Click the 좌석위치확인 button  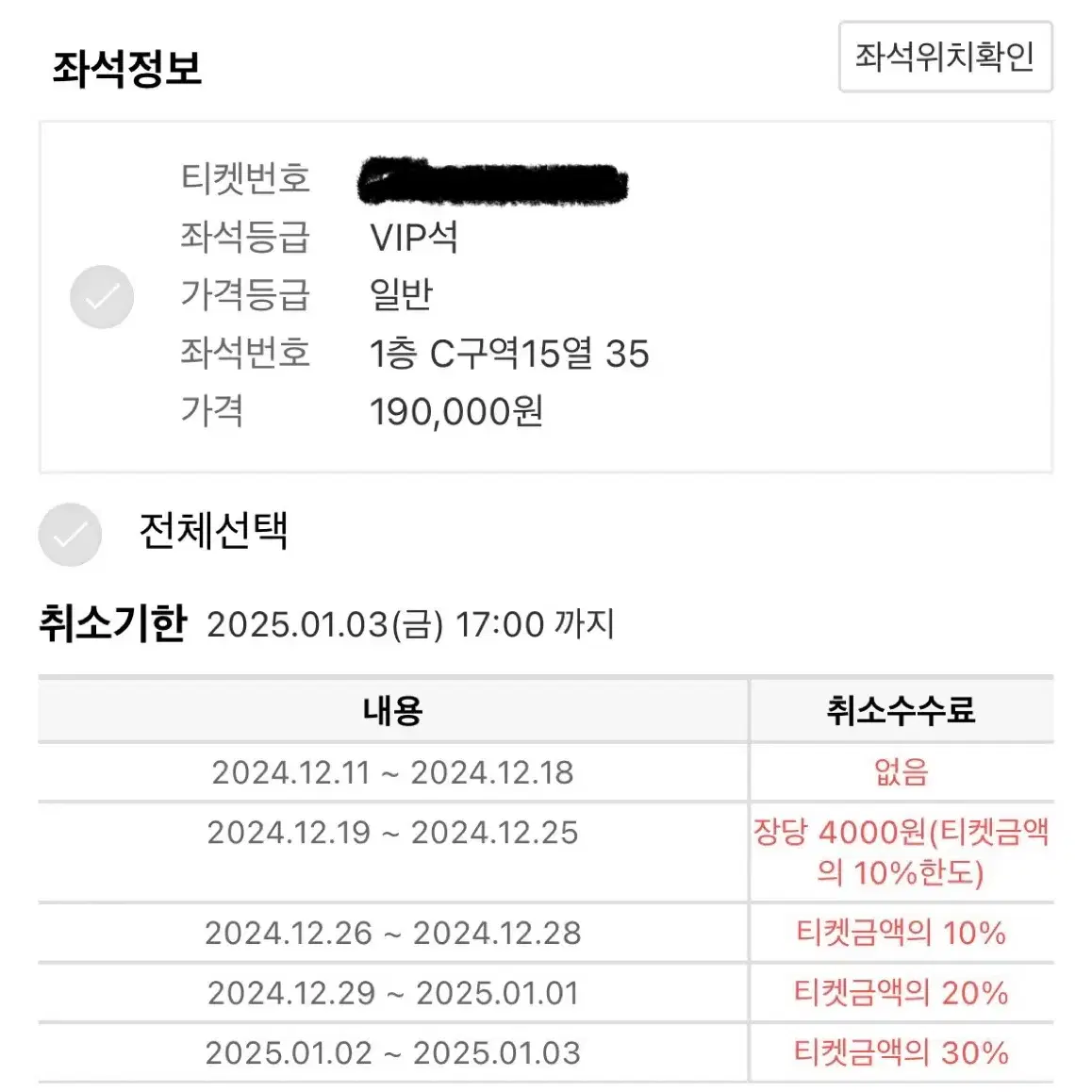tap(945, 57)
